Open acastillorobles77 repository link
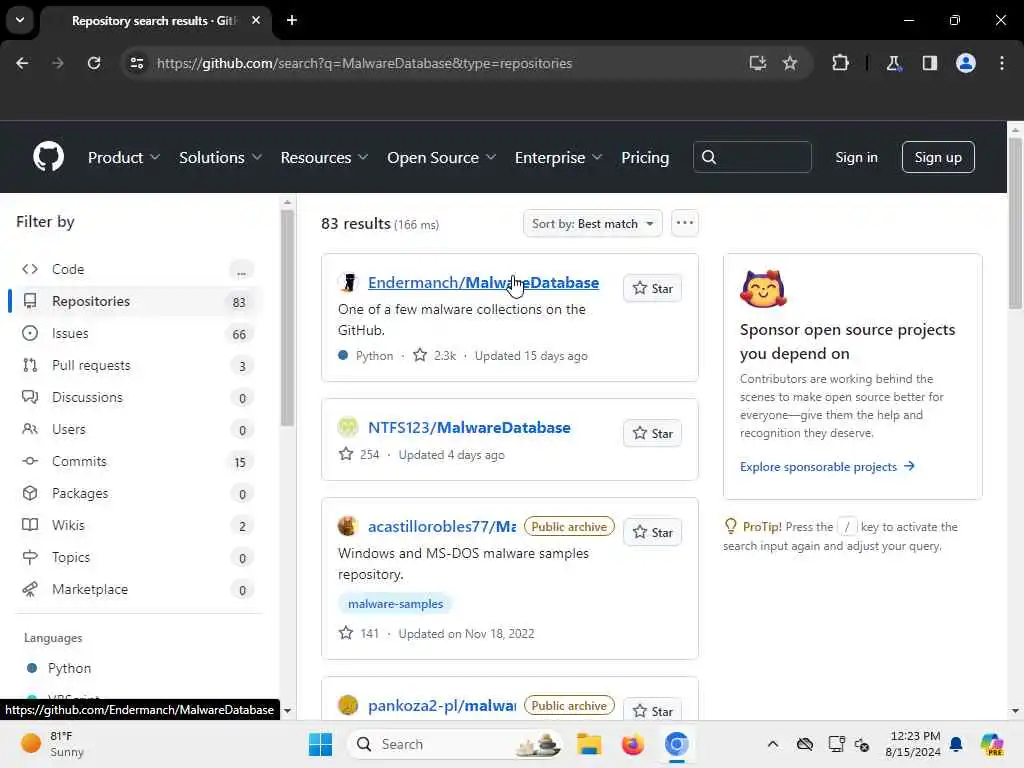The height and width of the screenshot is (768, 1024). (441, 526)
